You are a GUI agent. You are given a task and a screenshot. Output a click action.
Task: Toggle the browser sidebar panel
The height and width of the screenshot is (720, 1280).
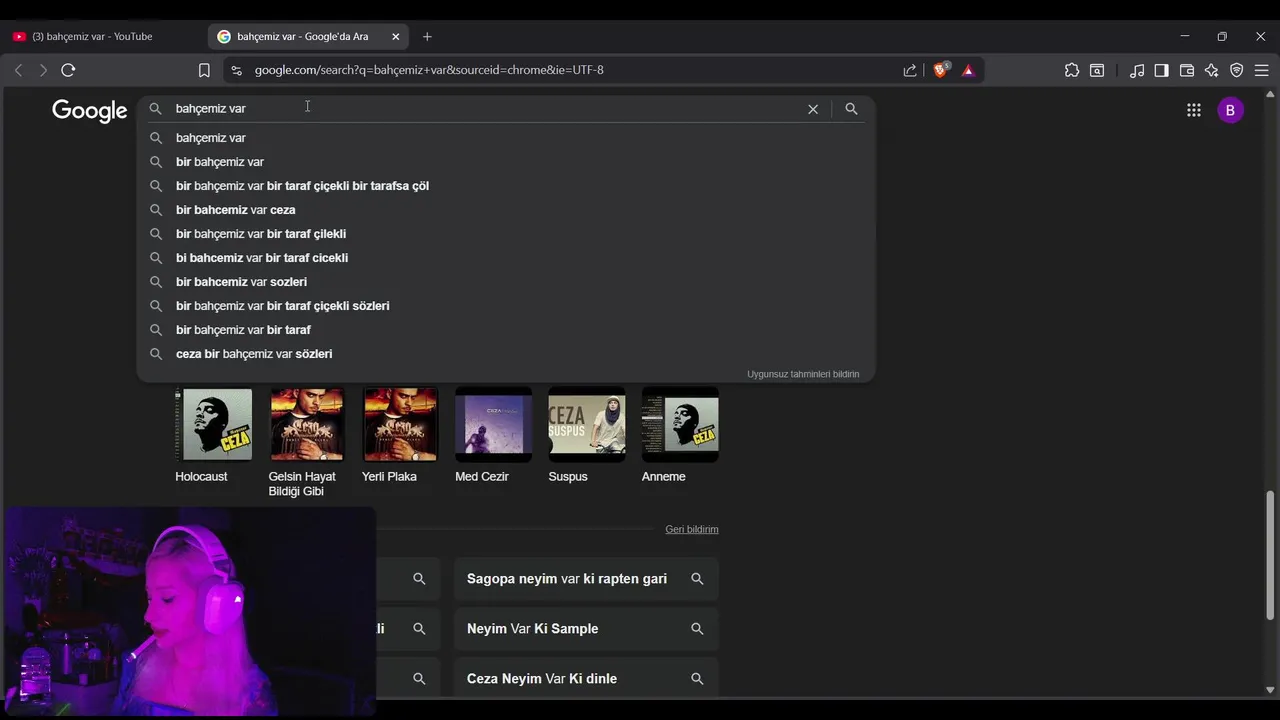(x=1161, y=70)
